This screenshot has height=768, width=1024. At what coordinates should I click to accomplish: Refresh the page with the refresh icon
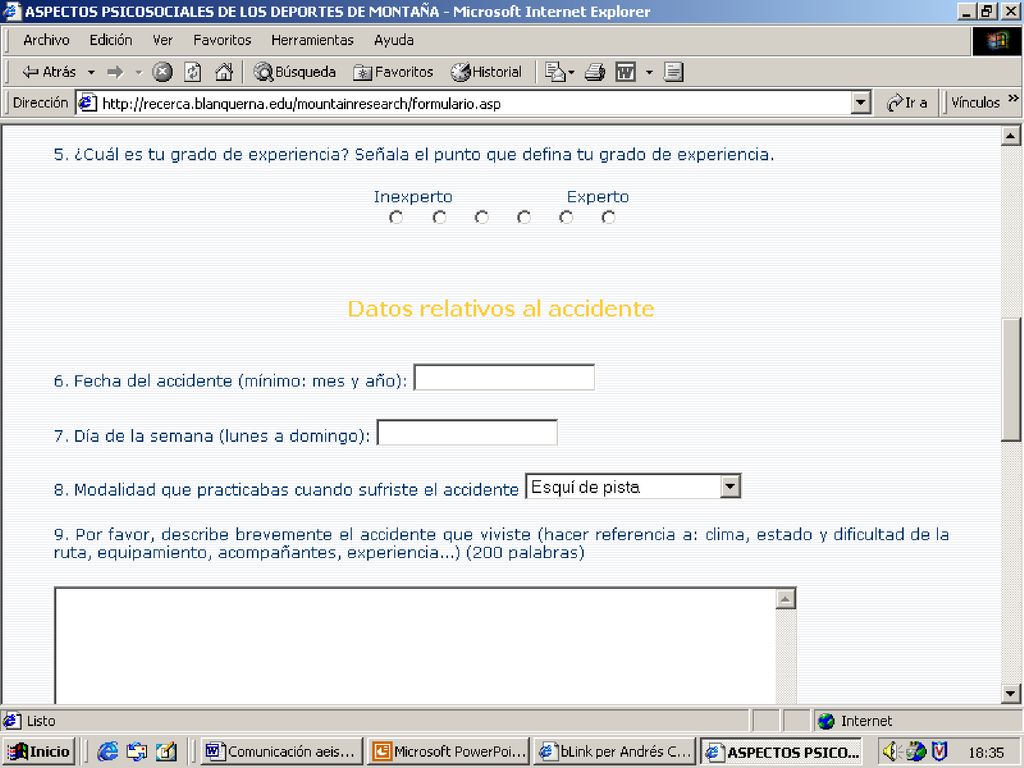(x=193, y=72)
